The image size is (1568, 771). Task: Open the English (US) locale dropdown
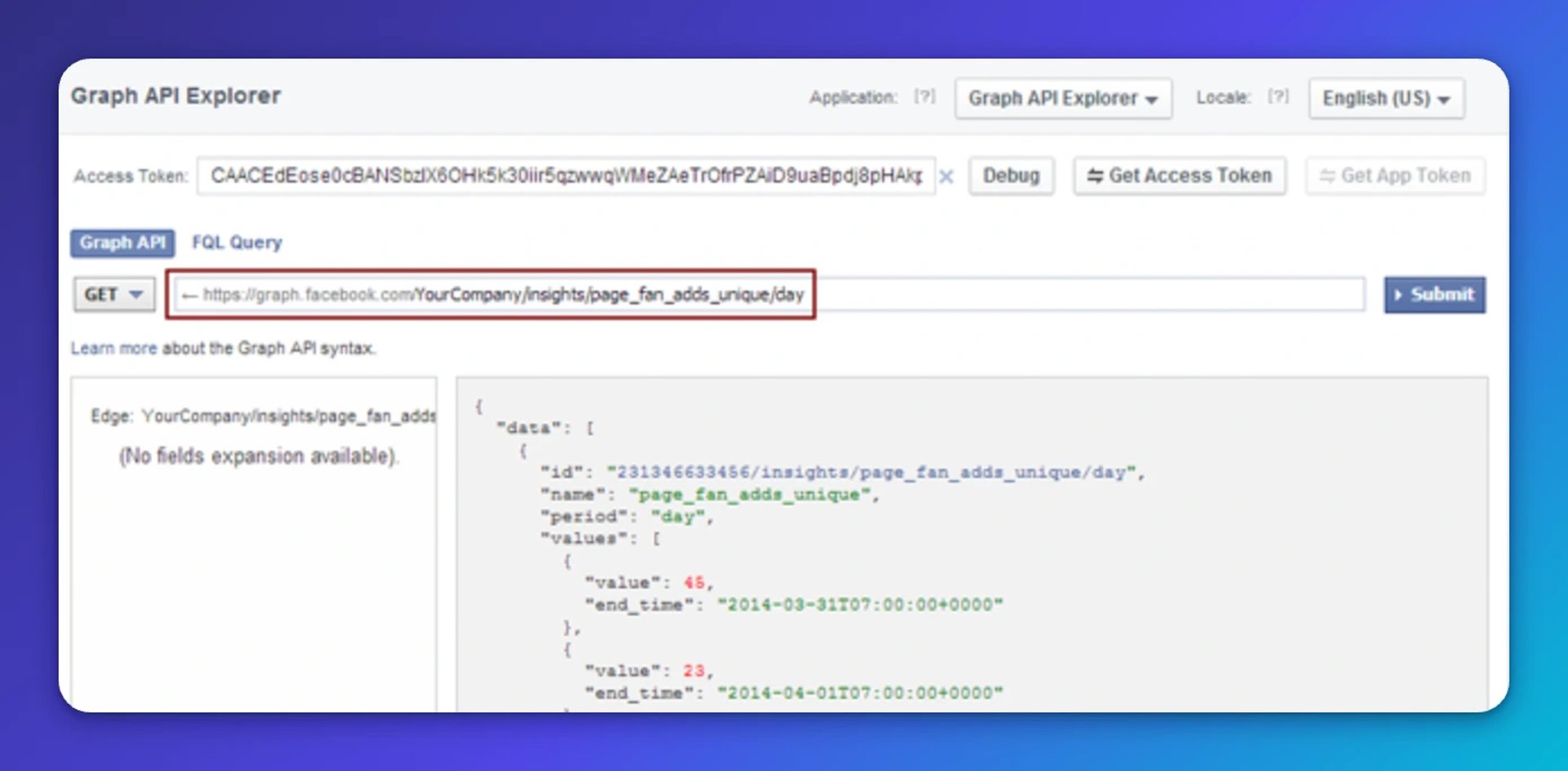point(1386,98)
